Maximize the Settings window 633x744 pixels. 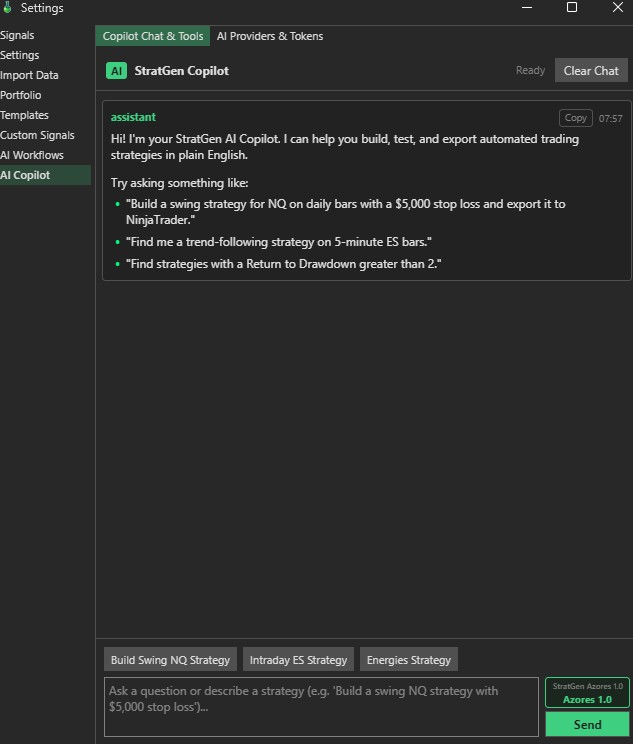point(572,8)
